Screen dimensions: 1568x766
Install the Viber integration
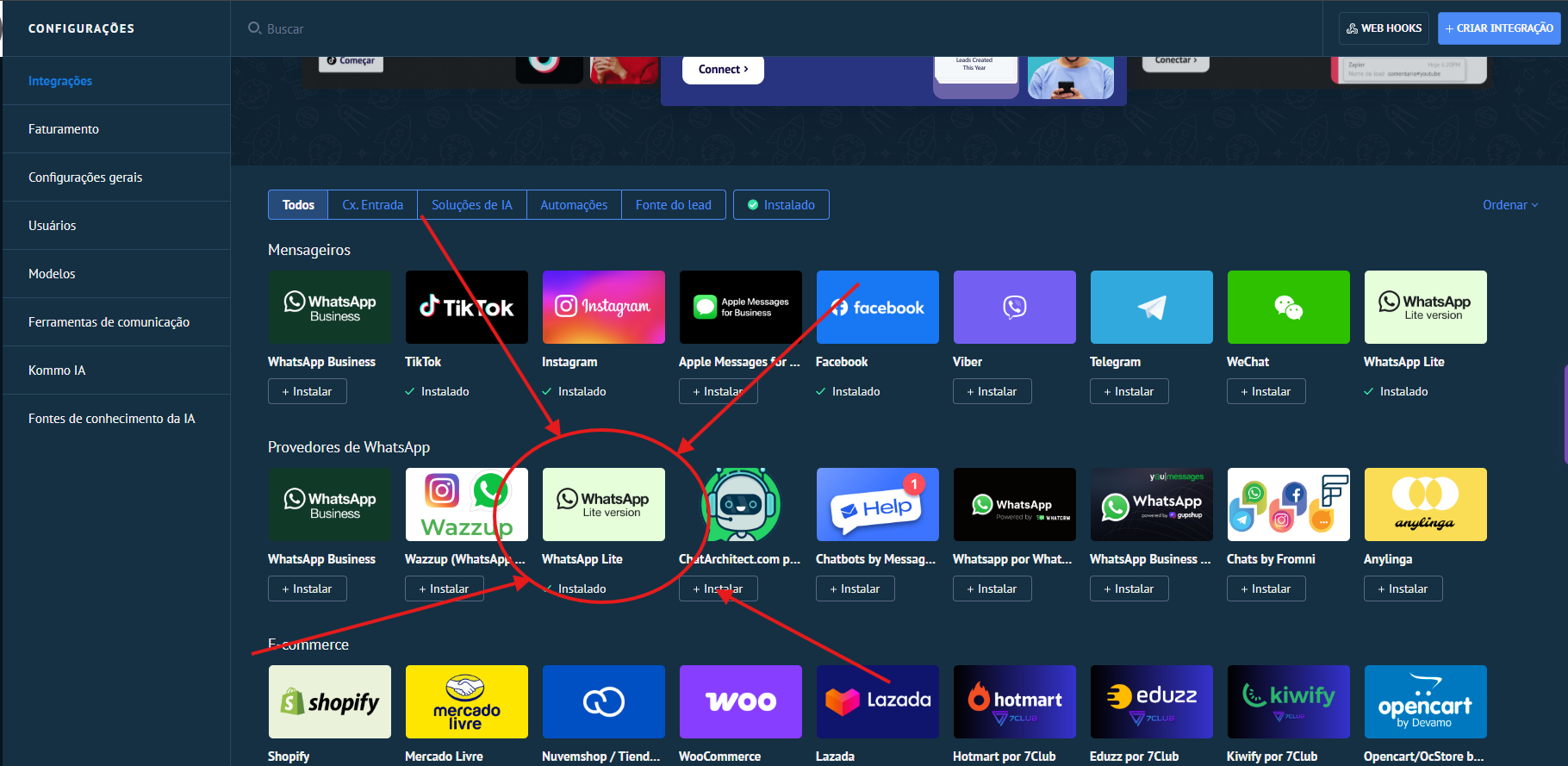pos(992,391)
